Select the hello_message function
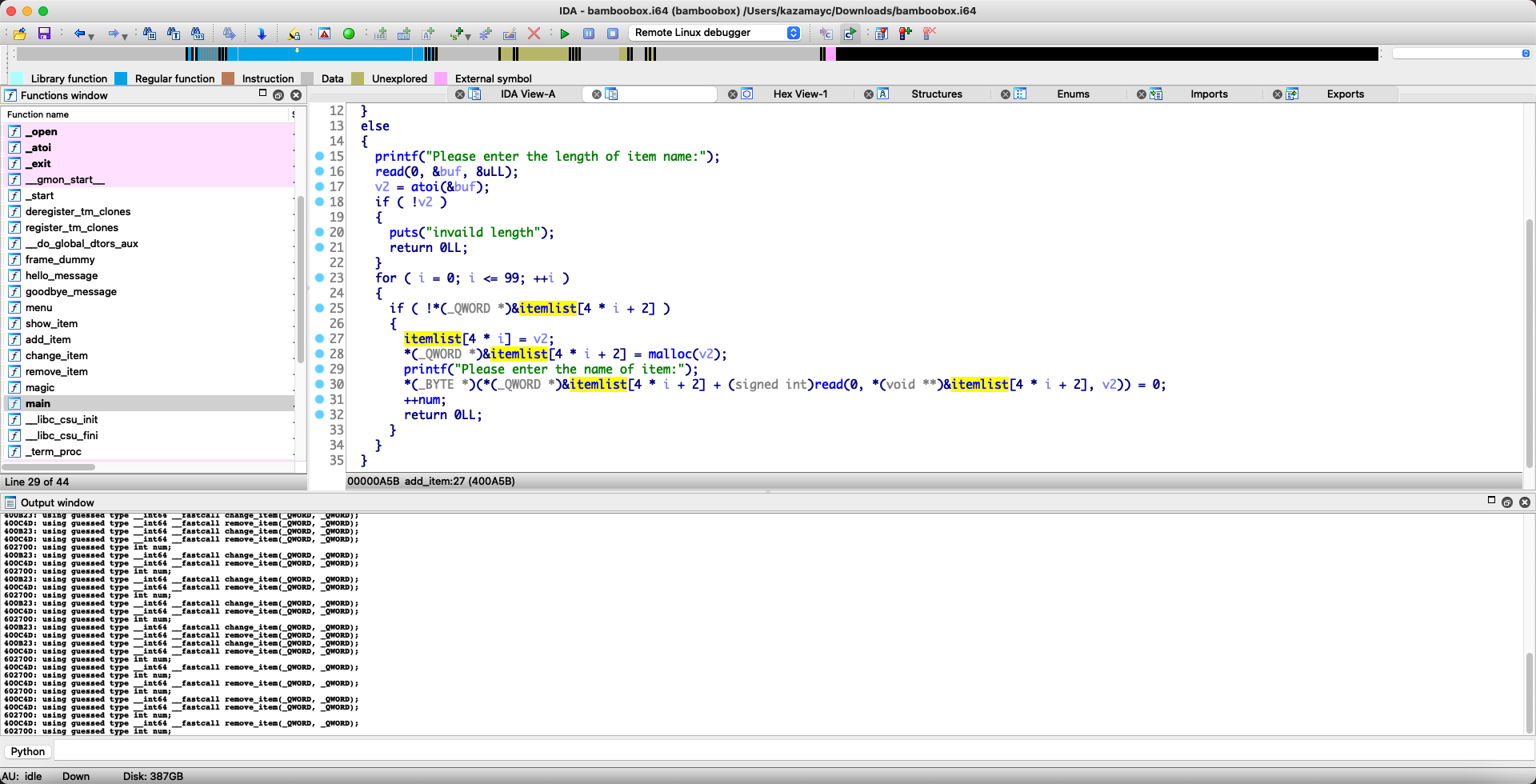 point(149,276)
